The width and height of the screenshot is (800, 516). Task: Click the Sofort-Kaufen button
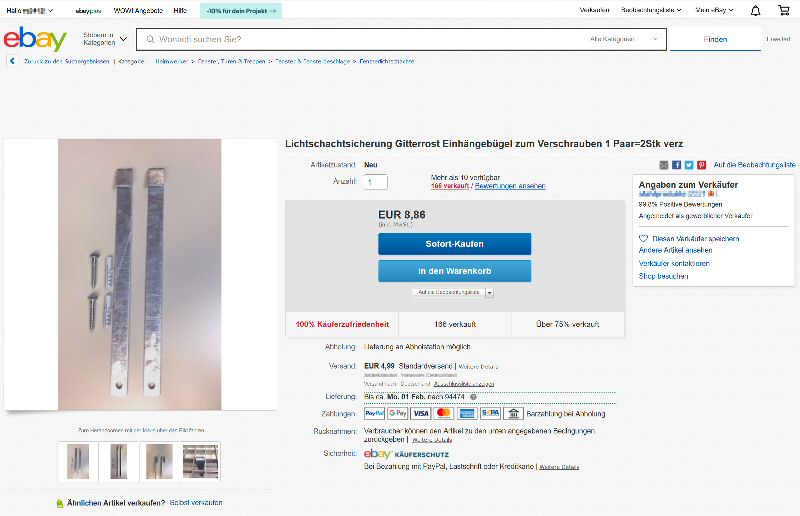pos(455,244)
